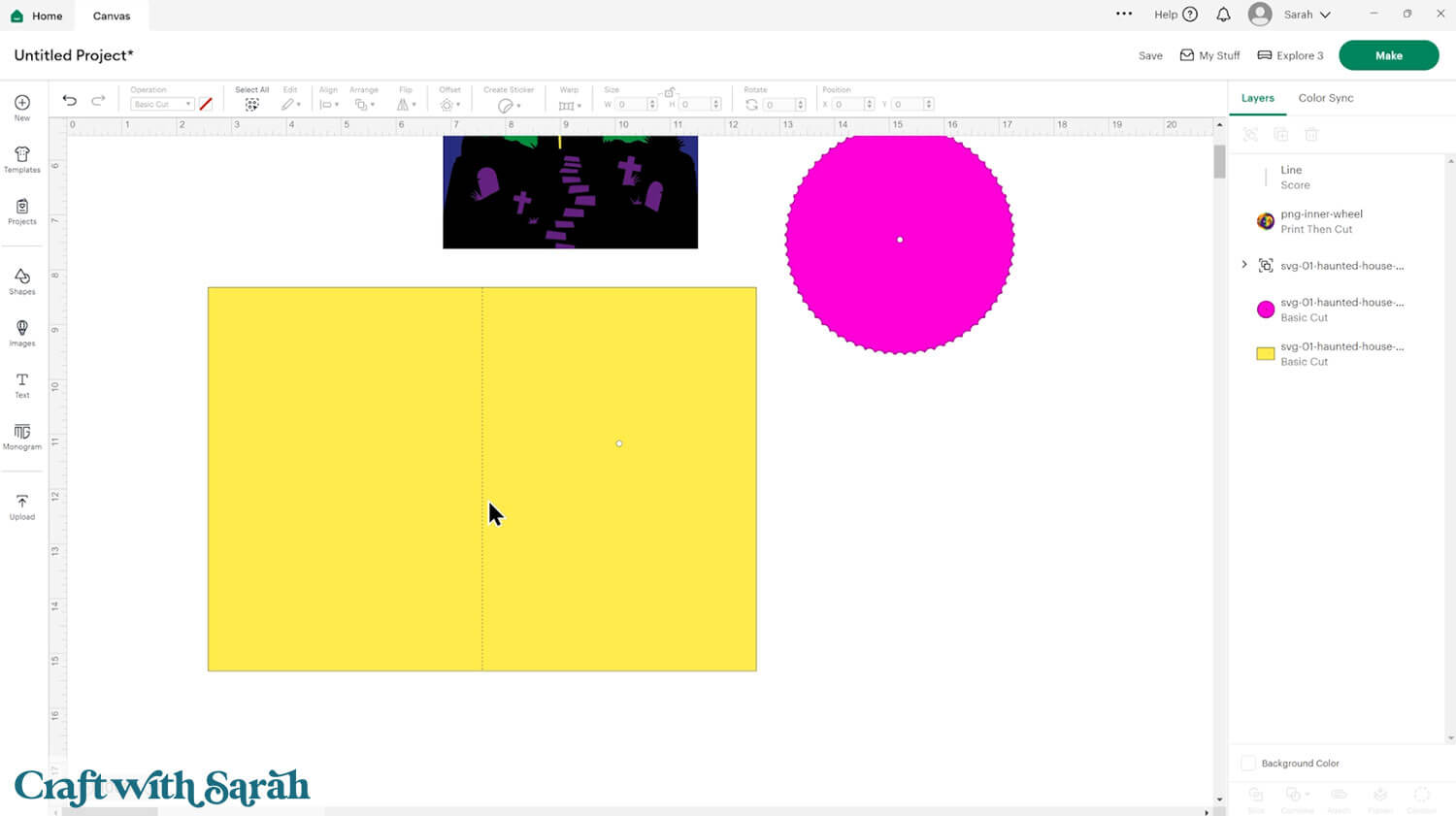This screenshot has width=1456, height=816.
Task: Open the Offset dropdown
Action: coord(449,104)
